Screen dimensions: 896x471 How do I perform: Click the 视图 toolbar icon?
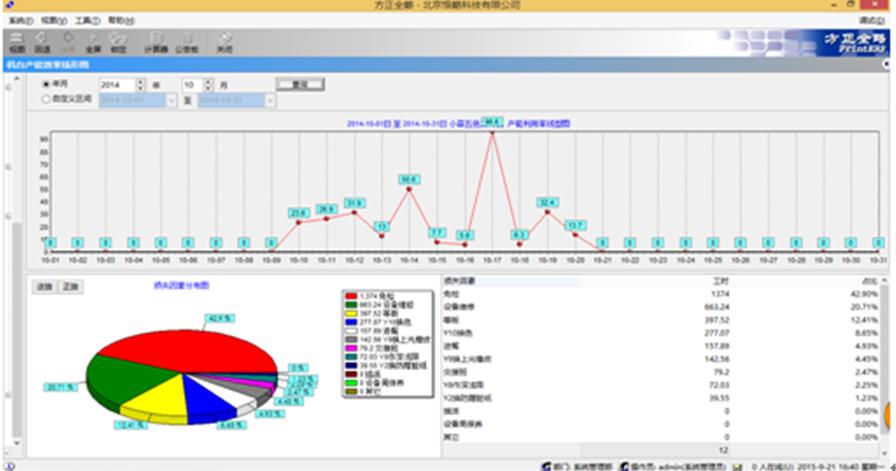pyautogui.click(x=17, y=41)
